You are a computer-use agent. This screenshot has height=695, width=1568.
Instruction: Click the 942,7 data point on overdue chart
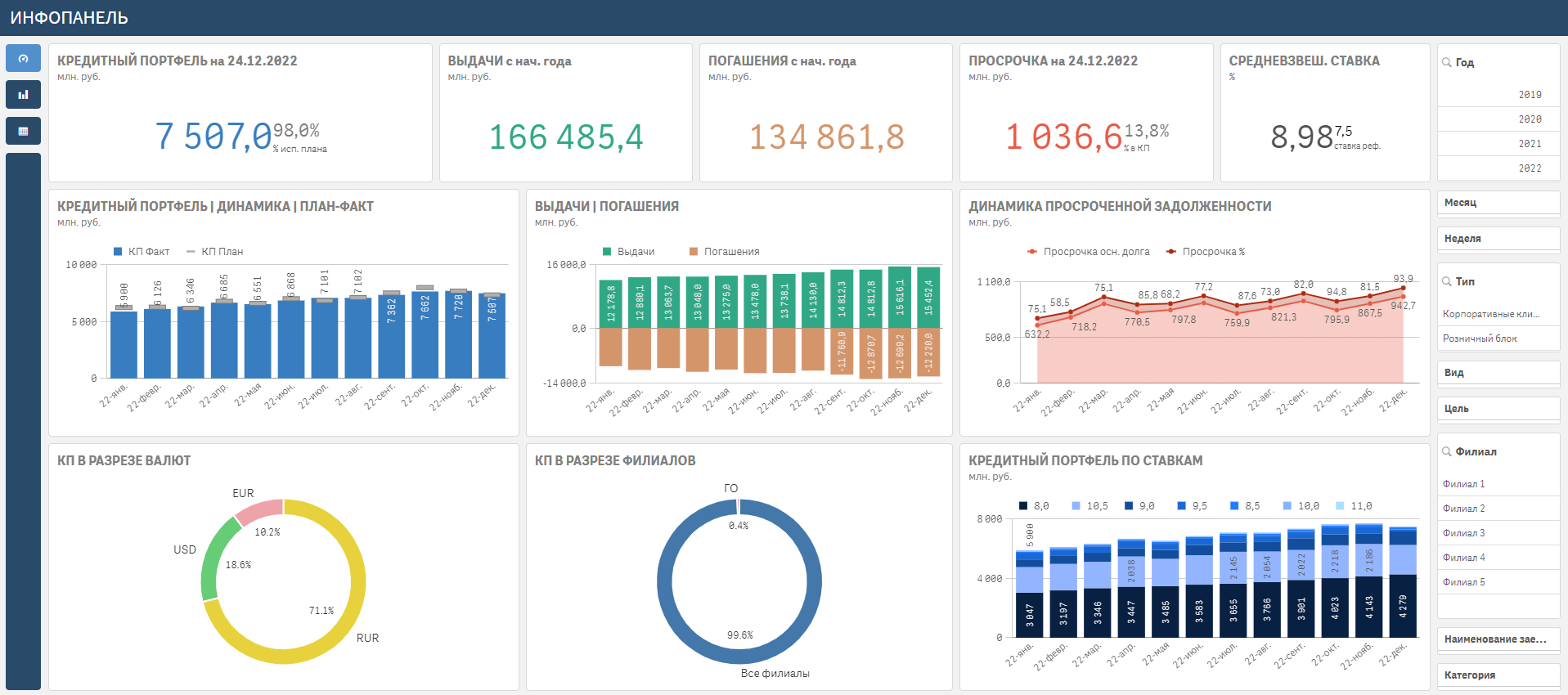1404,296
